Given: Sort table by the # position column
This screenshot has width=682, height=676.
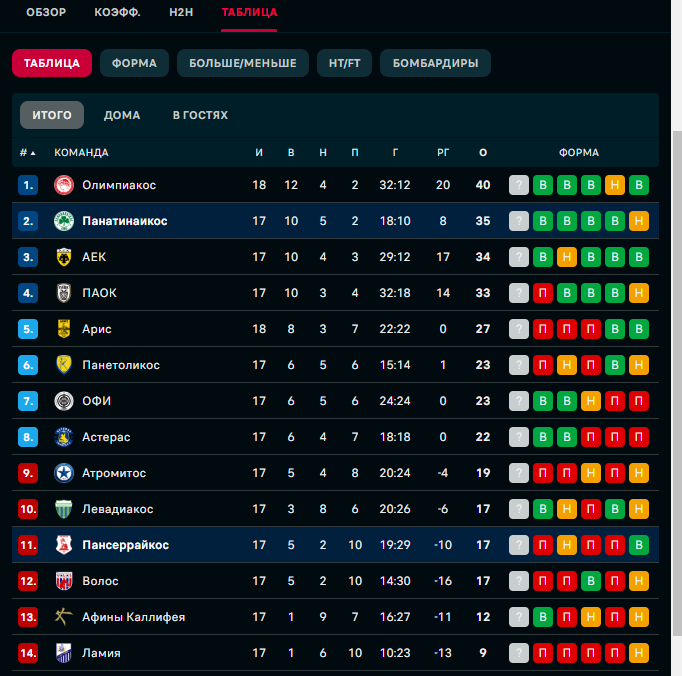Looking at the screenshot, I should pyautogui.click(x=27, y=153).
